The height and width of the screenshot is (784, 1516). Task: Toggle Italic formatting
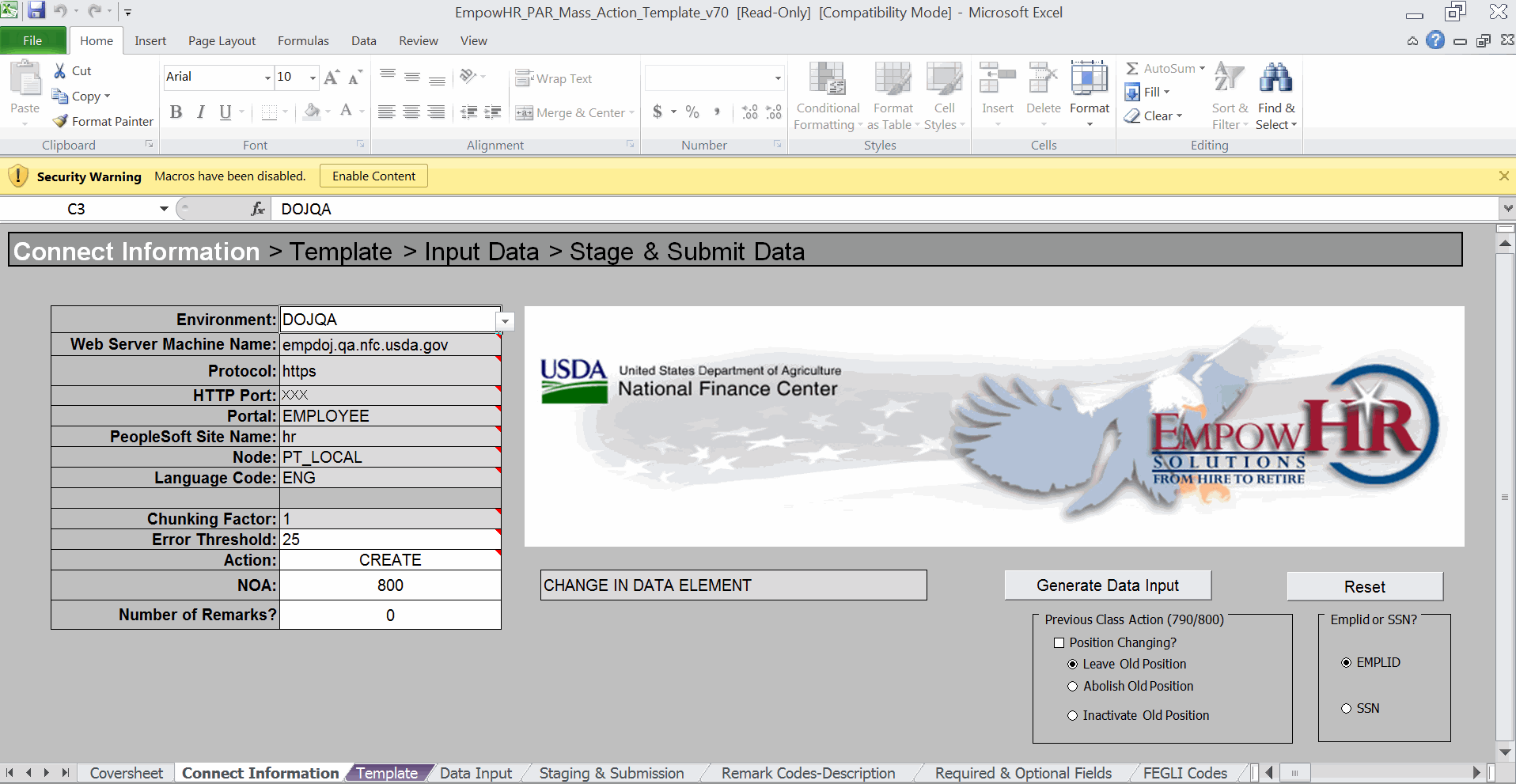coord(201,112)
